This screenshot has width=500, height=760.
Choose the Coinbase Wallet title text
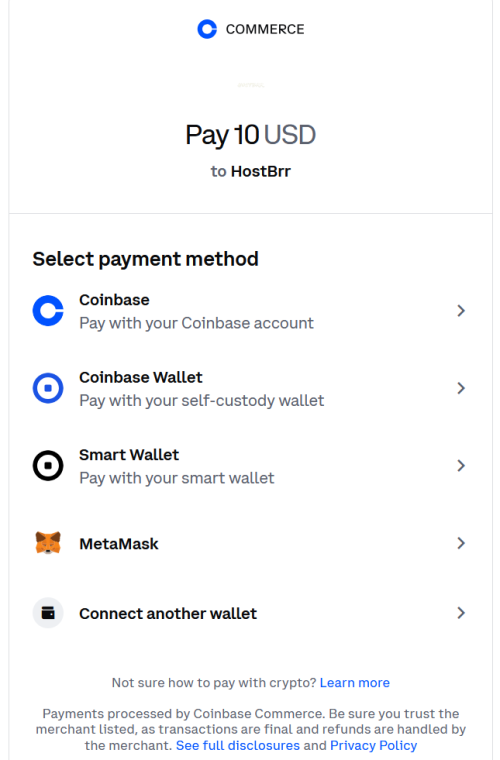point(141,378)
